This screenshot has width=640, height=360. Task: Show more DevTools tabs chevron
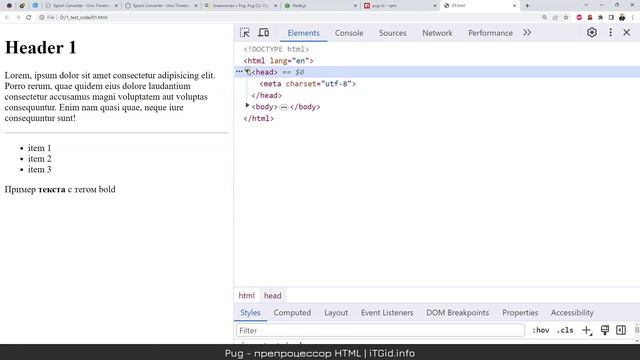coord(527,33)
